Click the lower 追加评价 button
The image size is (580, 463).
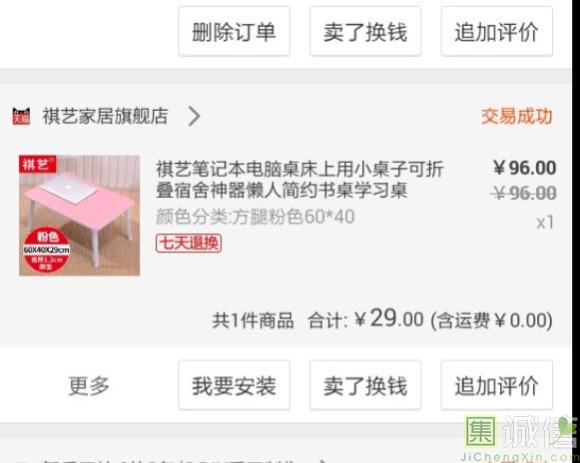[497, 385]
